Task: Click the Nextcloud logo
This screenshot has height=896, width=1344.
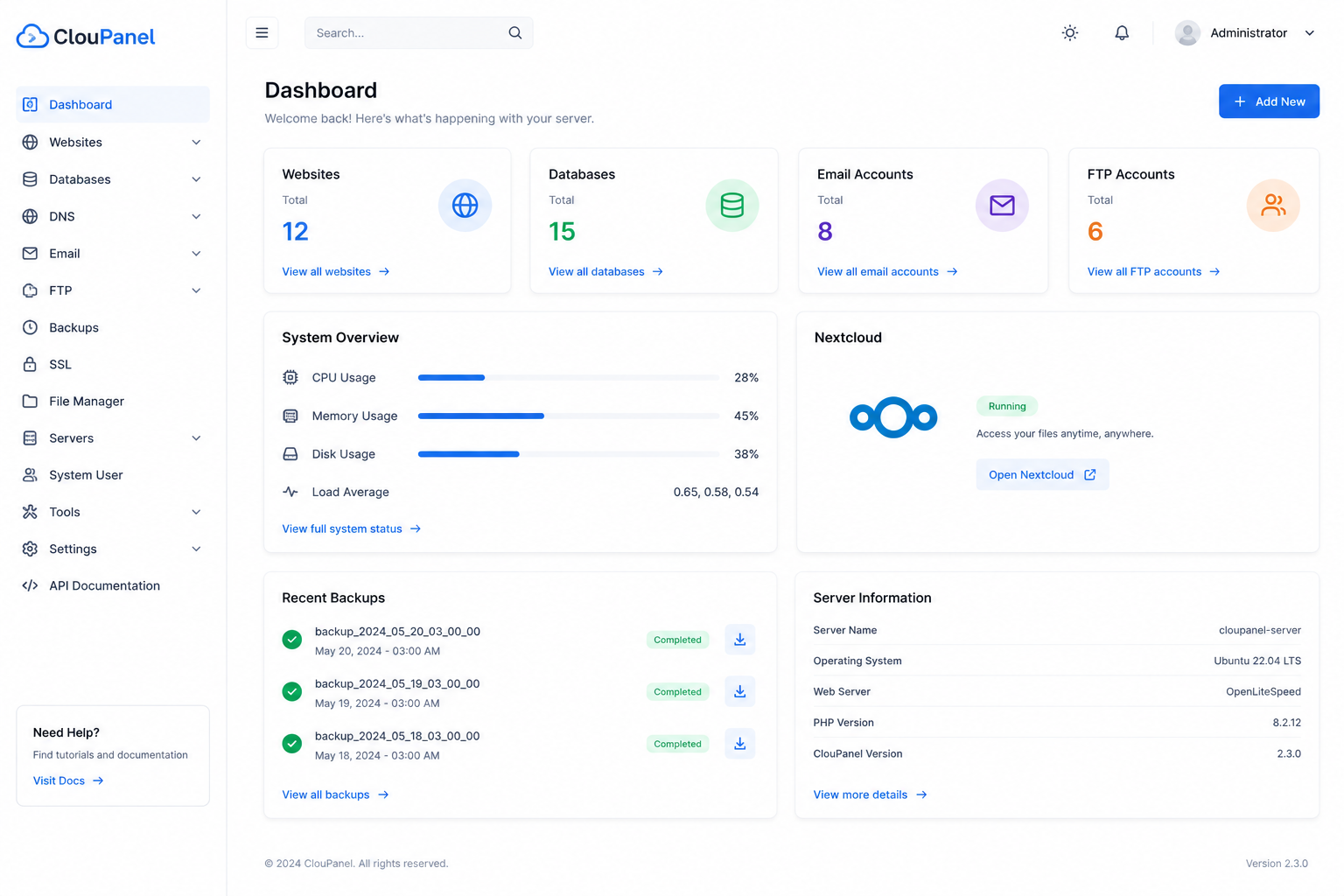Action: click(x=893, y=417)
